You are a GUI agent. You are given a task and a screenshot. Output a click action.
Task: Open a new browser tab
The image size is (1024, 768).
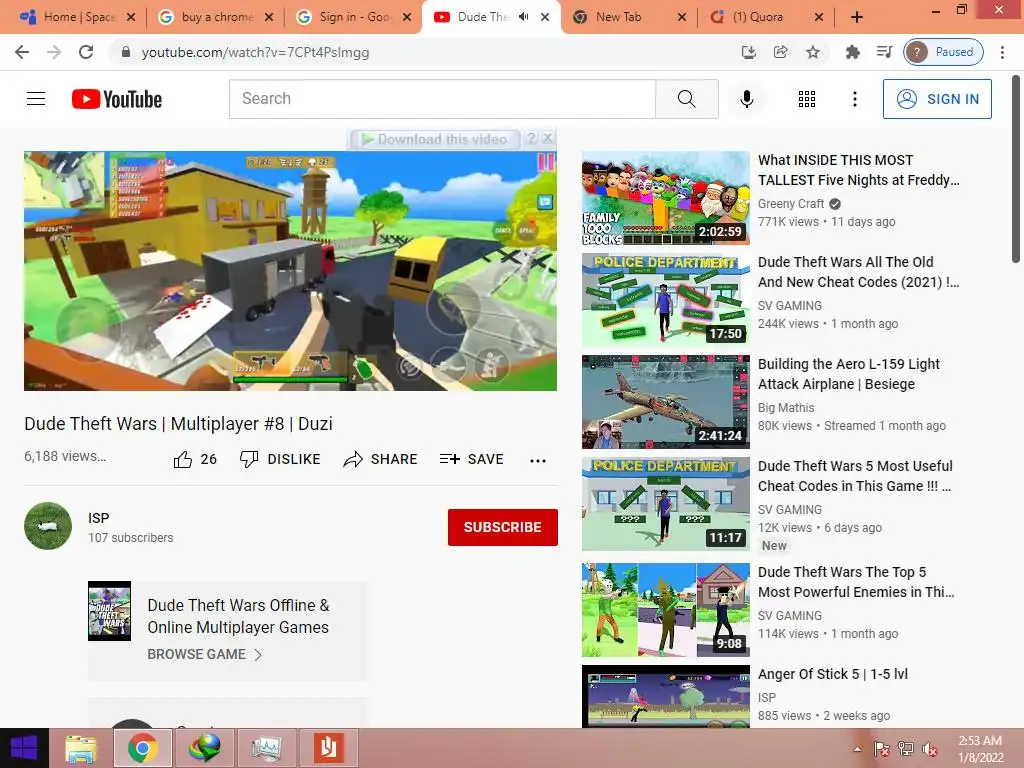(857, 17)
